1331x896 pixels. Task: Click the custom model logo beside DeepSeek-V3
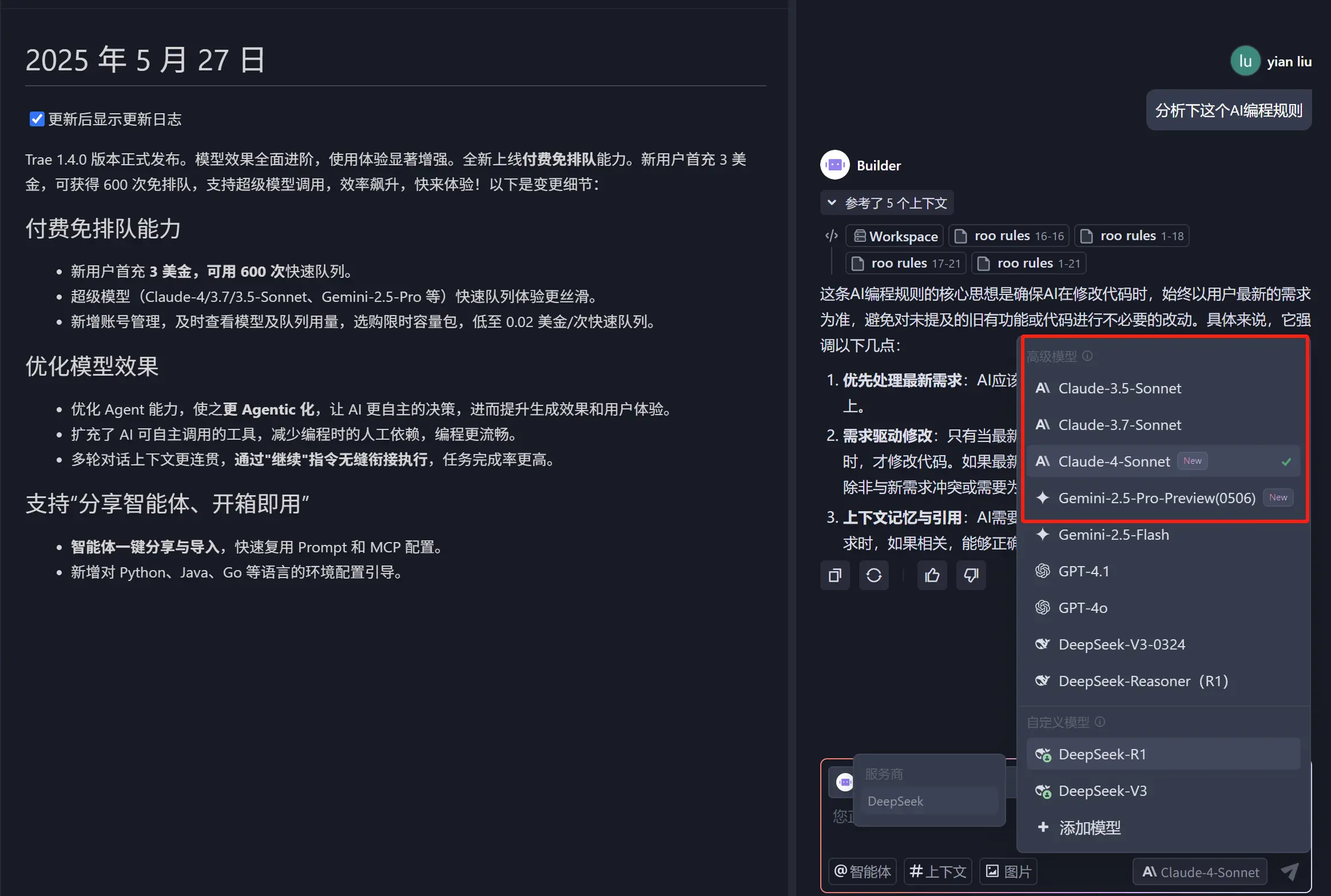pyautogui.click(x=1043, y=791)
